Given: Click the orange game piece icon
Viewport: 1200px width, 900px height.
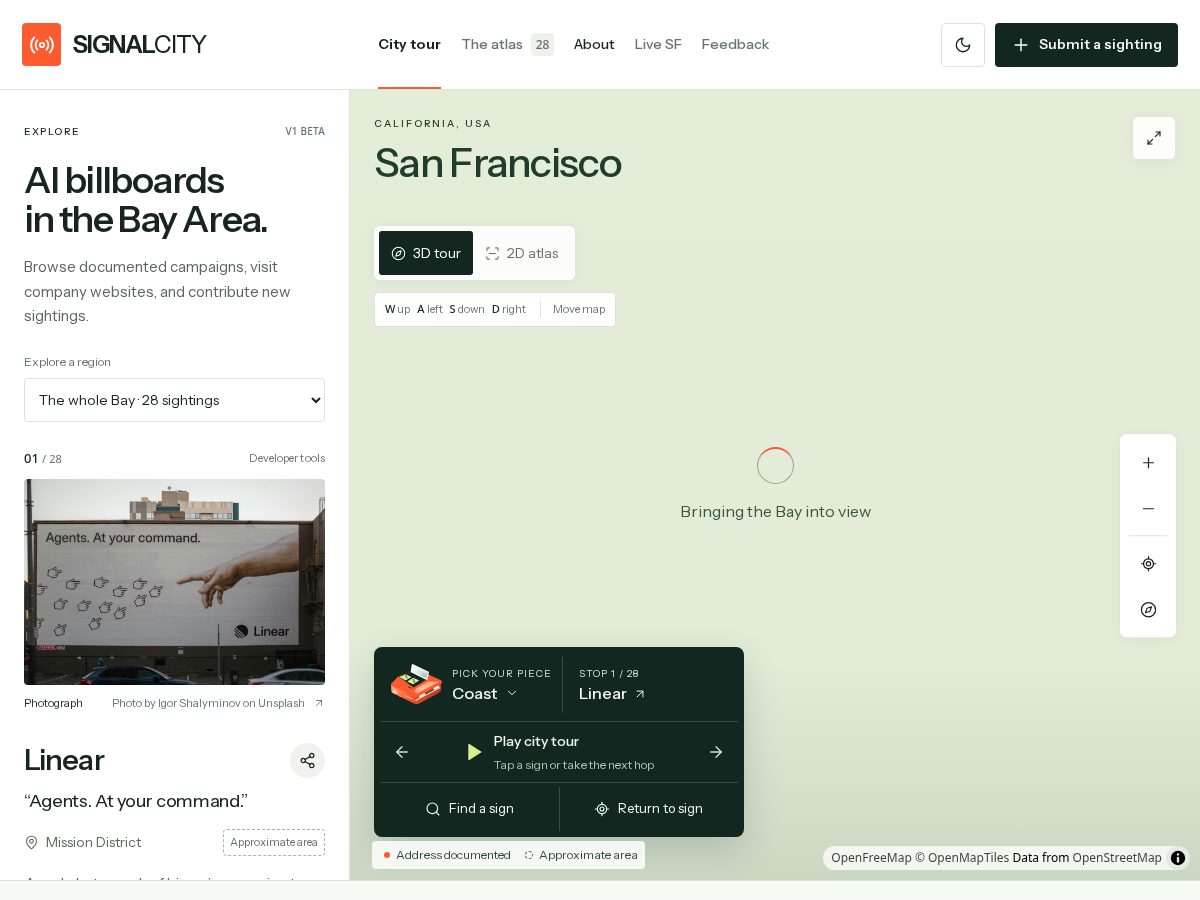Looking at the screenshot, I should point(416,684).
